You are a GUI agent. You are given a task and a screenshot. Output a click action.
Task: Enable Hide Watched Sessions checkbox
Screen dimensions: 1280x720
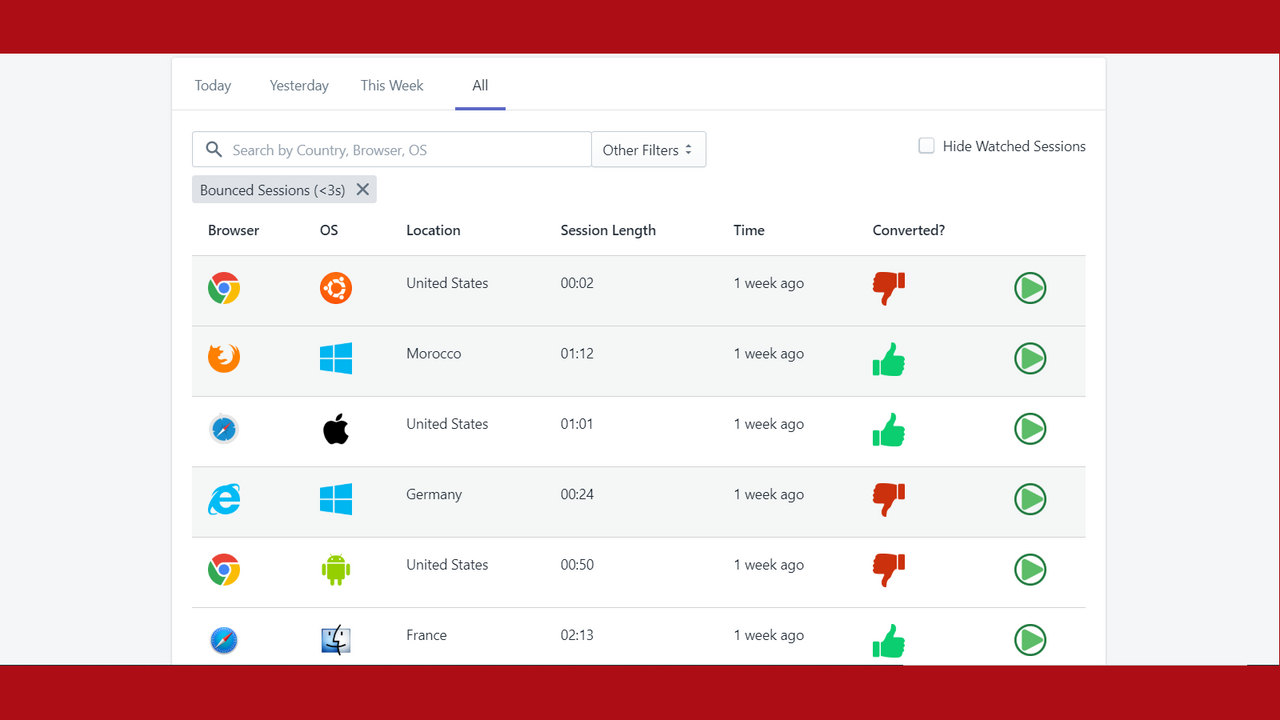[x=927, y=146]
